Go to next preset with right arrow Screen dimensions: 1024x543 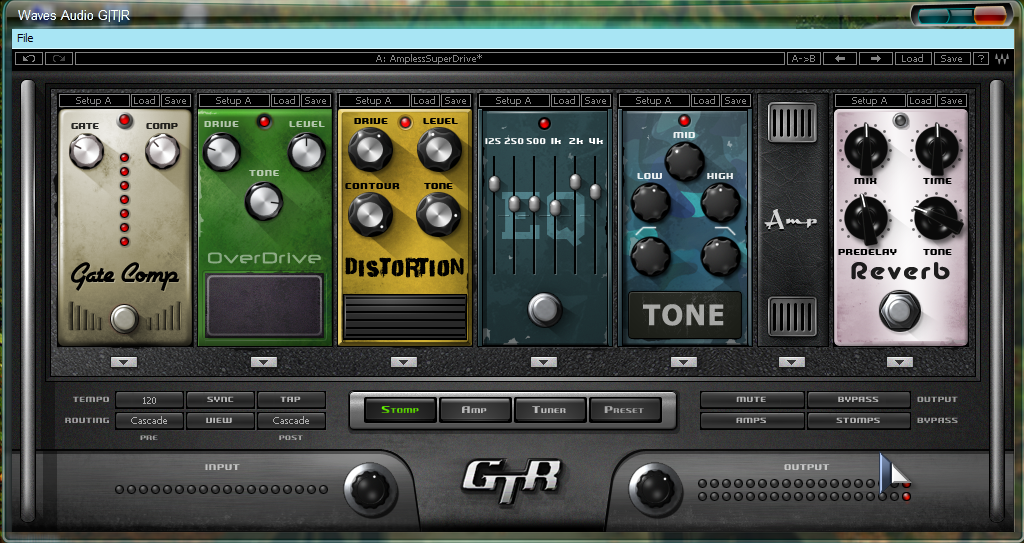coord(876,59)
